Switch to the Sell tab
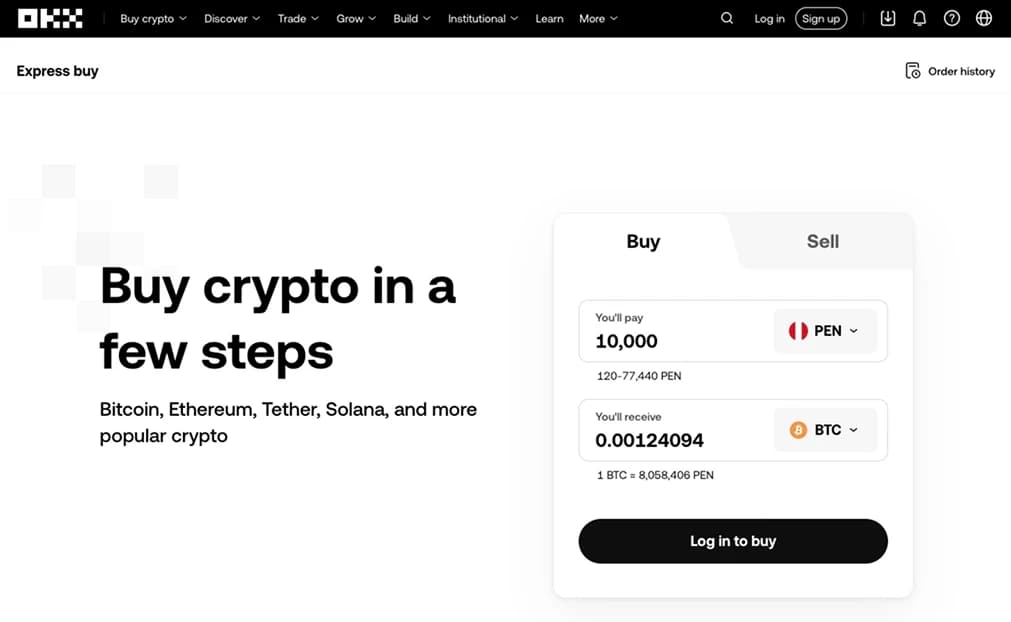Viewport: 1011px width, 622px height. pos(823,241)
